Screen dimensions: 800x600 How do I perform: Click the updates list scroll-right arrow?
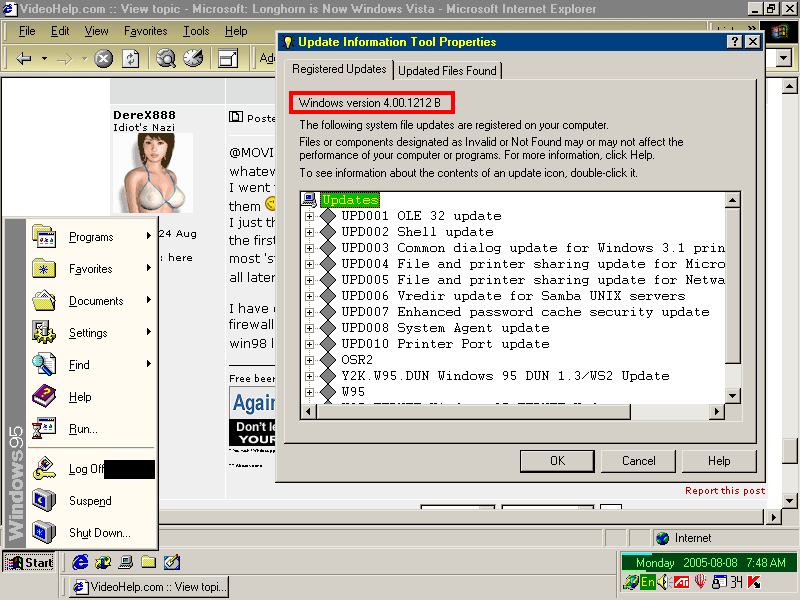(717, 411)
